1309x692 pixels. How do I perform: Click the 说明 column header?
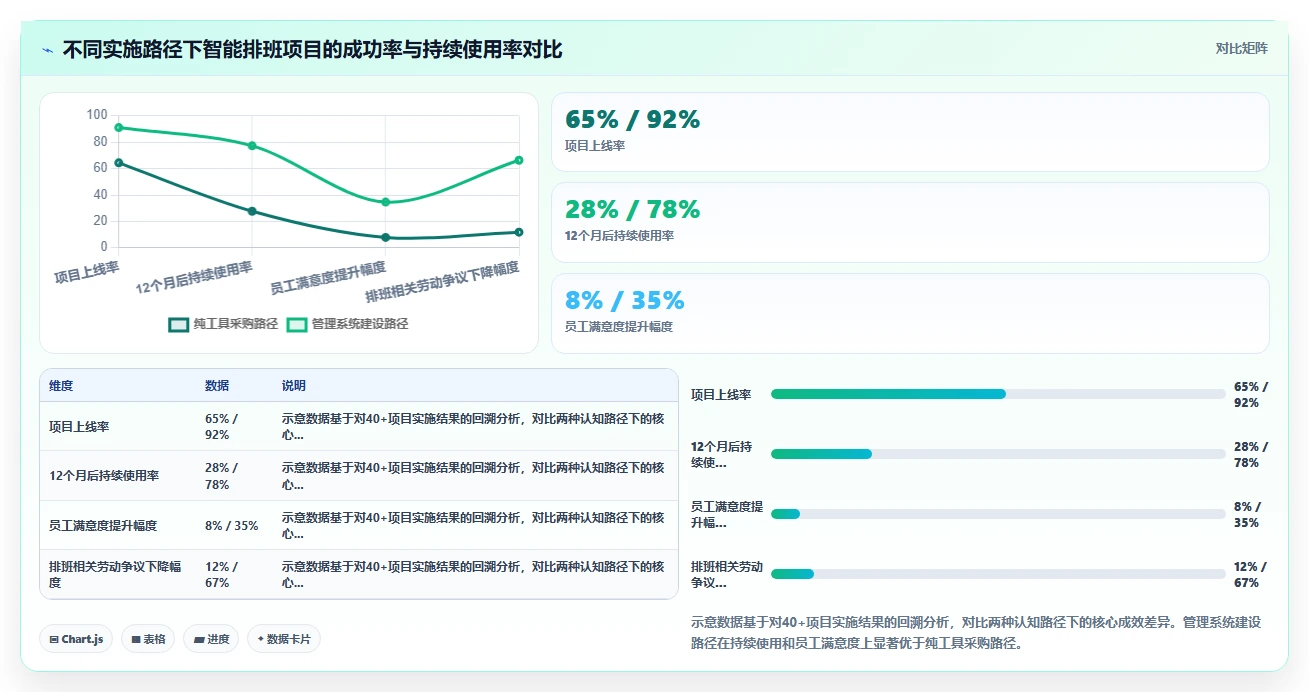tap(294, 386)
